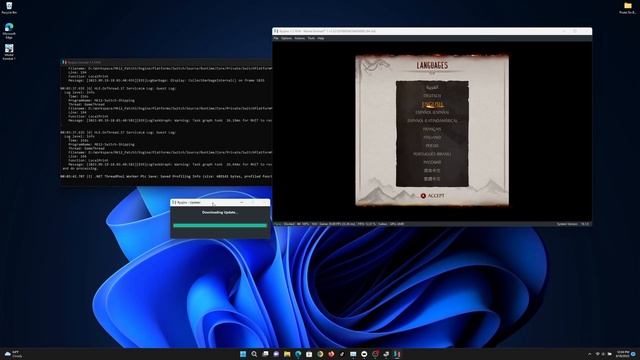Activate the Ryujinx icon on the taskbar
The width and height of the screenshot is (640, 360).
tap(397, 354)
